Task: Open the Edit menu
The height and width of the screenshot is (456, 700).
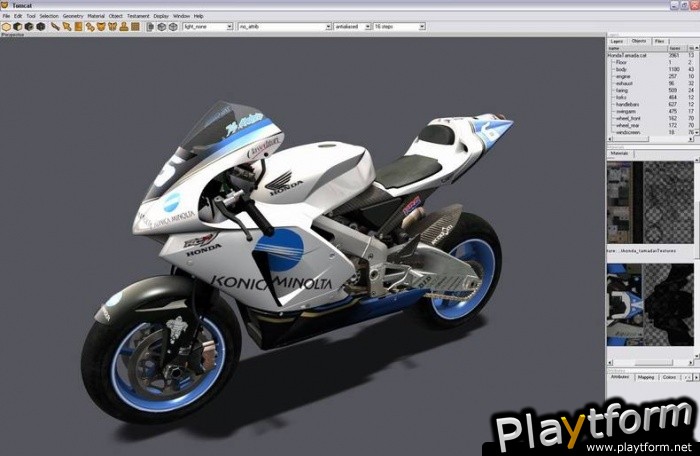Action: 18,16
